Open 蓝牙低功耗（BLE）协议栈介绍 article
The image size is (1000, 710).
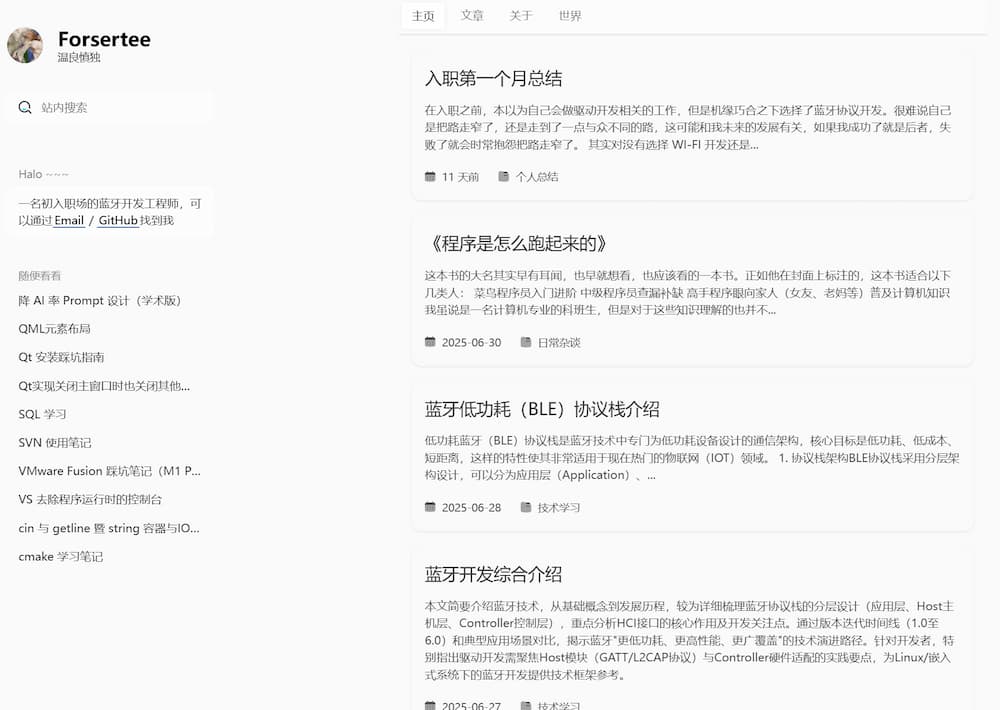tap(541, 409)
